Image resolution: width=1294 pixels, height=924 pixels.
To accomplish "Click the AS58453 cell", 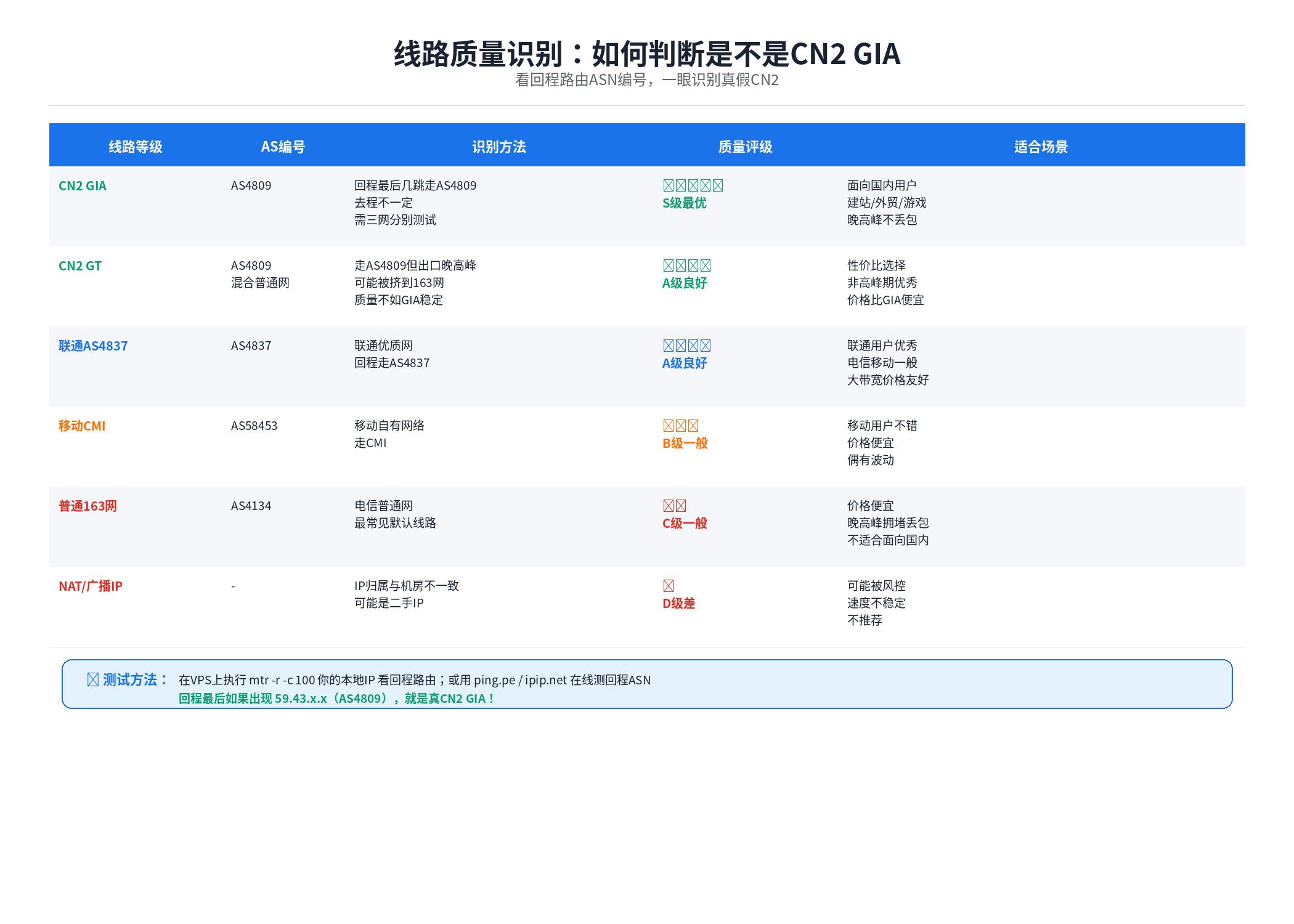I will point(254,426).
